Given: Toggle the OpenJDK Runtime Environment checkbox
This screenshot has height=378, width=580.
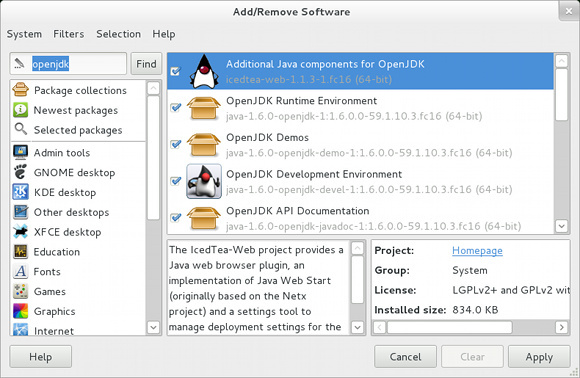Looking at the screenshot, I should (176, 108).
